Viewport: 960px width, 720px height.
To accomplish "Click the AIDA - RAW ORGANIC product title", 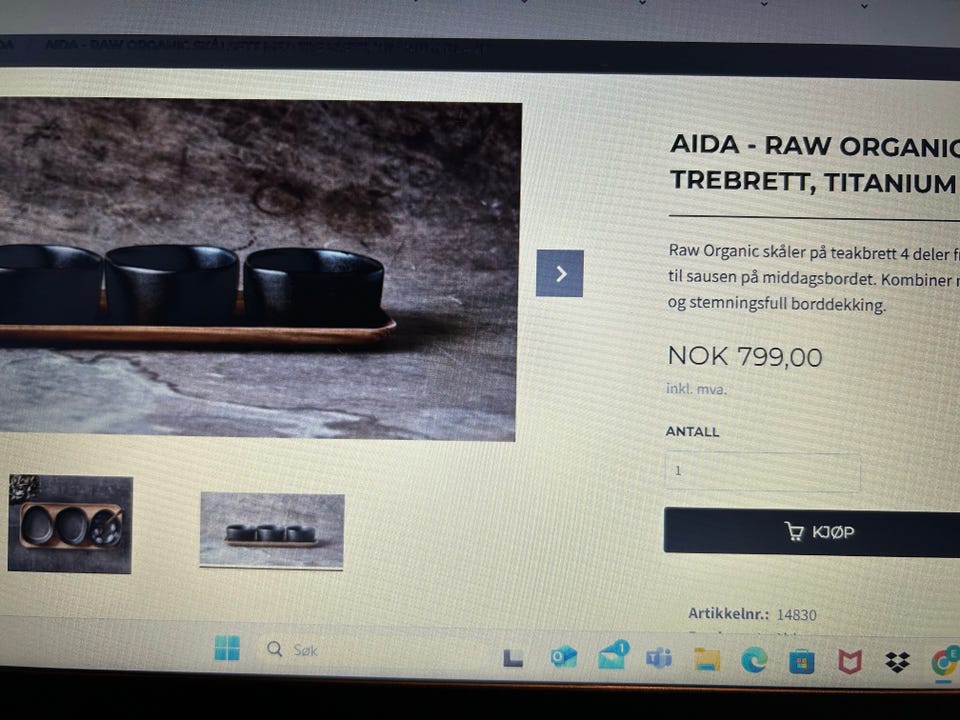I will click(x=814, y=163).
